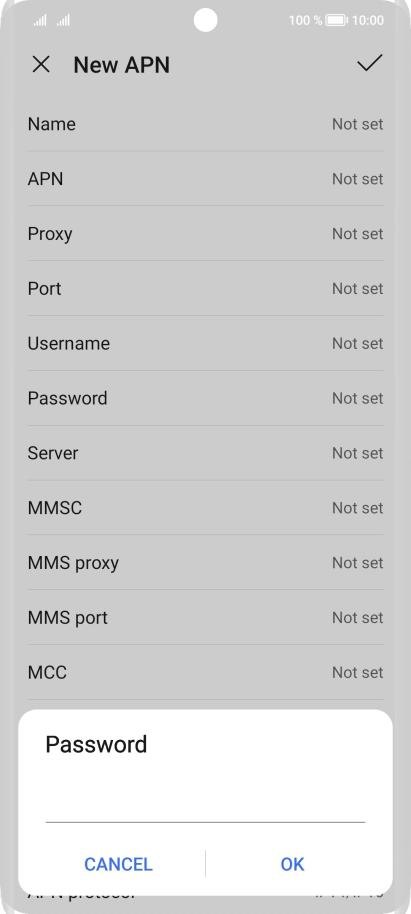Image resolution: width=411 pixels, height=914 pixels.
Task: Tap the battery icon in status bar
Action: pos(336,20)
